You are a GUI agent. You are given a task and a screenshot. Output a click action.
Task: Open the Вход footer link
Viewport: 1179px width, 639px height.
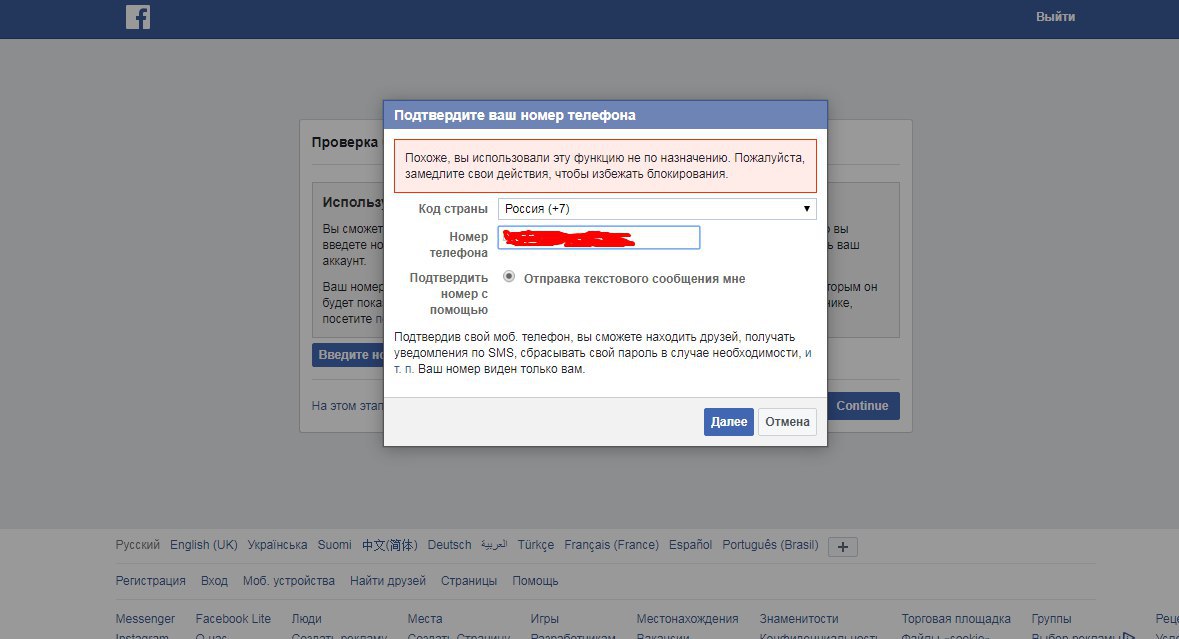[x=214, y=581]
